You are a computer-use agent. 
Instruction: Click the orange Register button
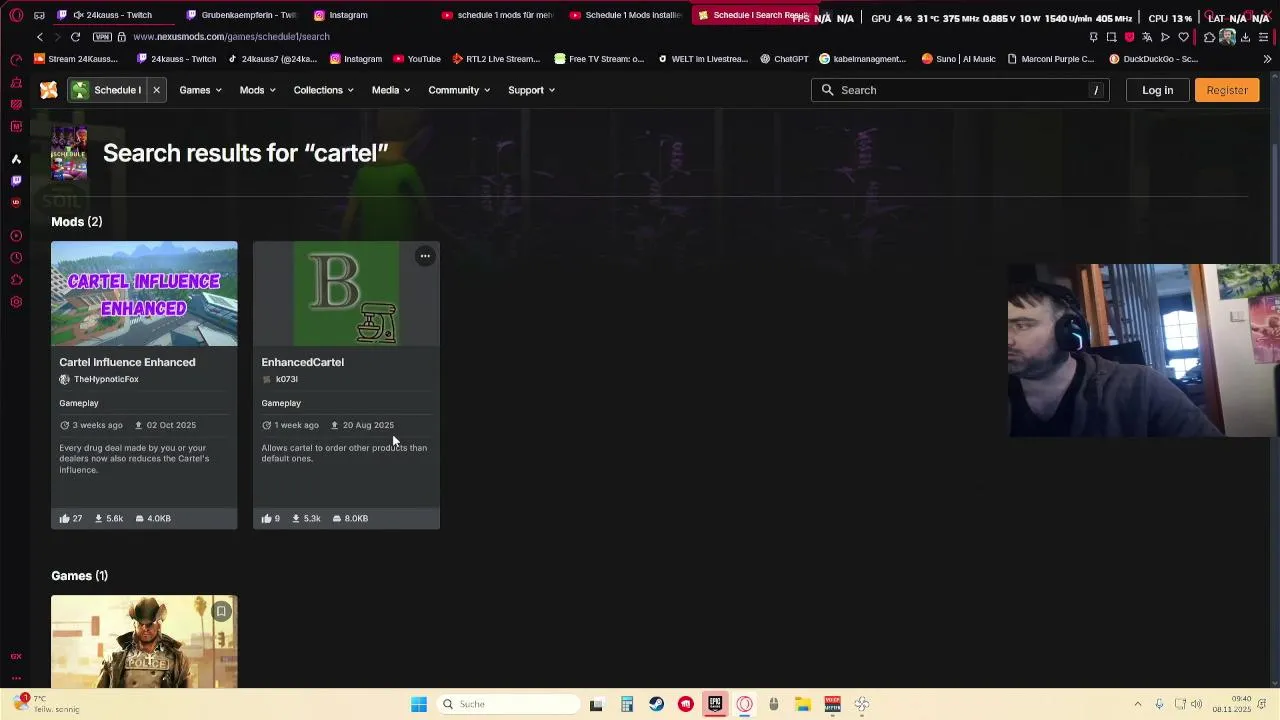[1227, 90]
